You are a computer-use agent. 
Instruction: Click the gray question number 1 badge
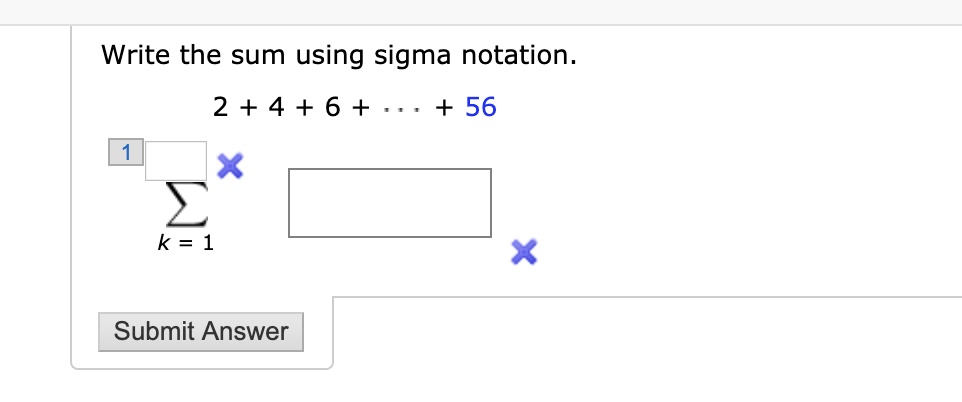pyautogui.click(x=126, y=152)
